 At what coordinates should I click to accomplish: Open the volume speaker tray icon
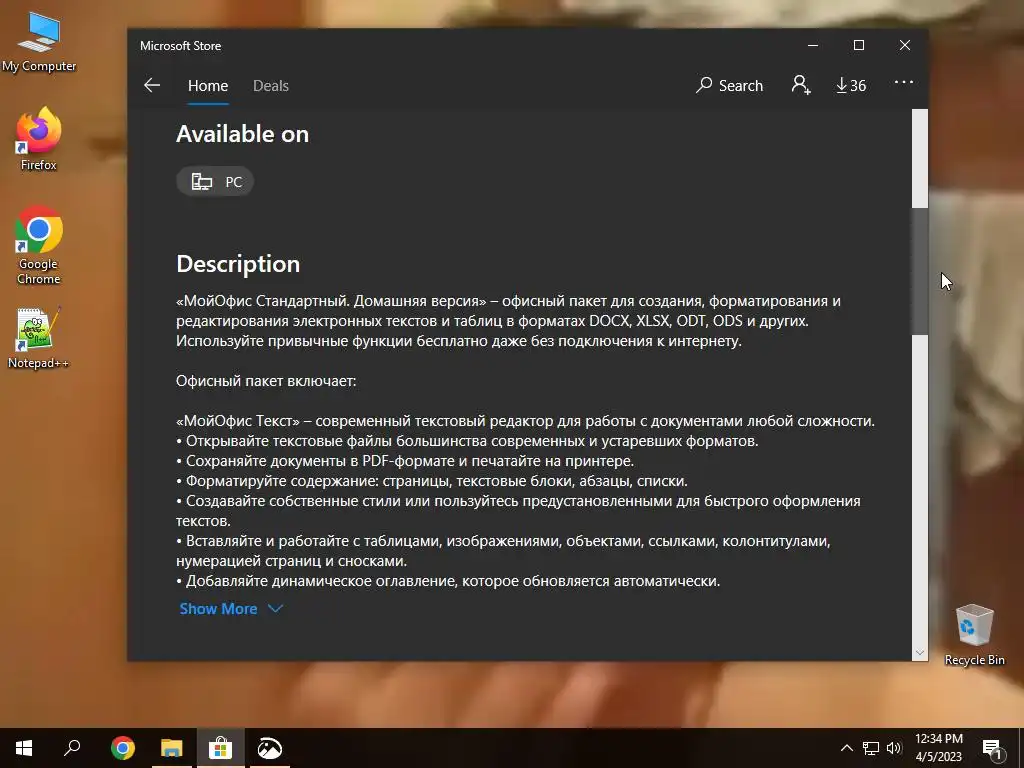pos(894,748)
